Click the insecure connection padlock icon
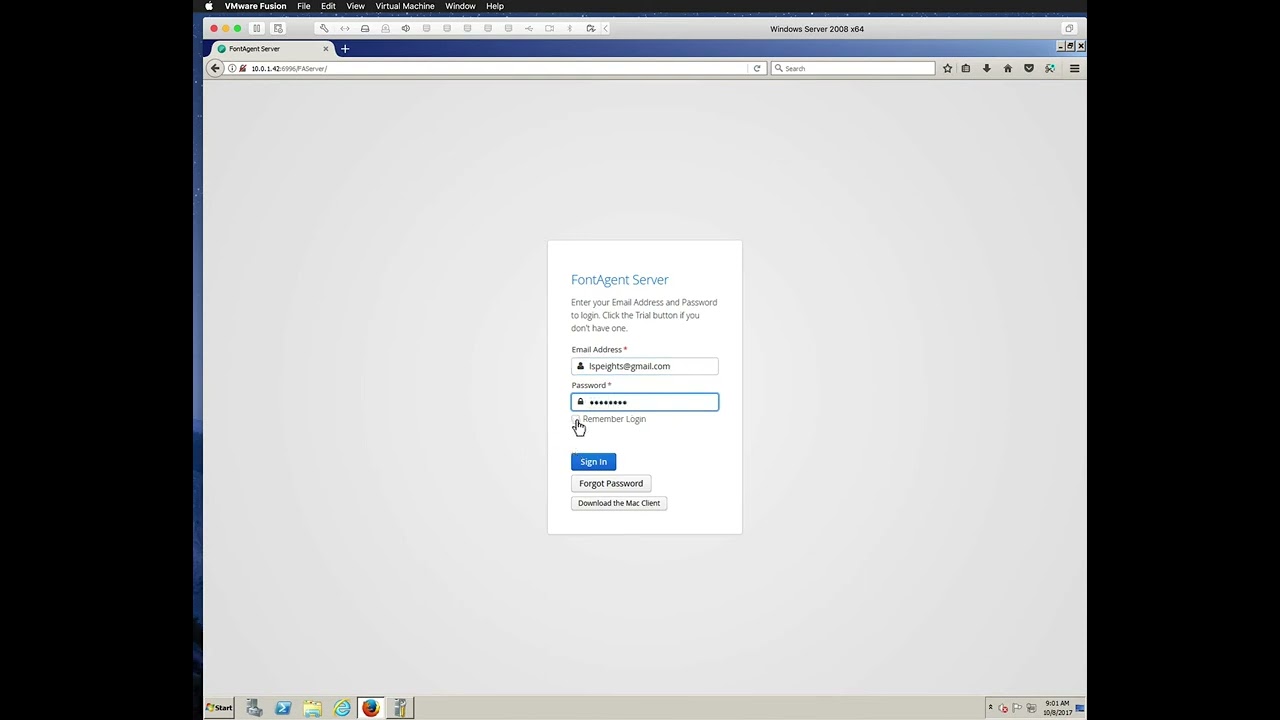This screenshot has width=1280, height=720. (242, 69)
